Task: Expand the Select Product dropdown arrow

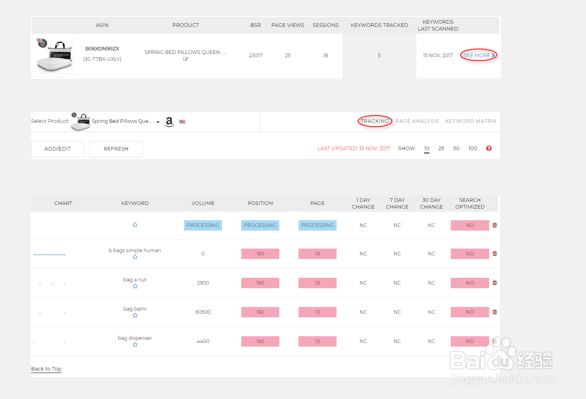Action: tap(158, 122)
